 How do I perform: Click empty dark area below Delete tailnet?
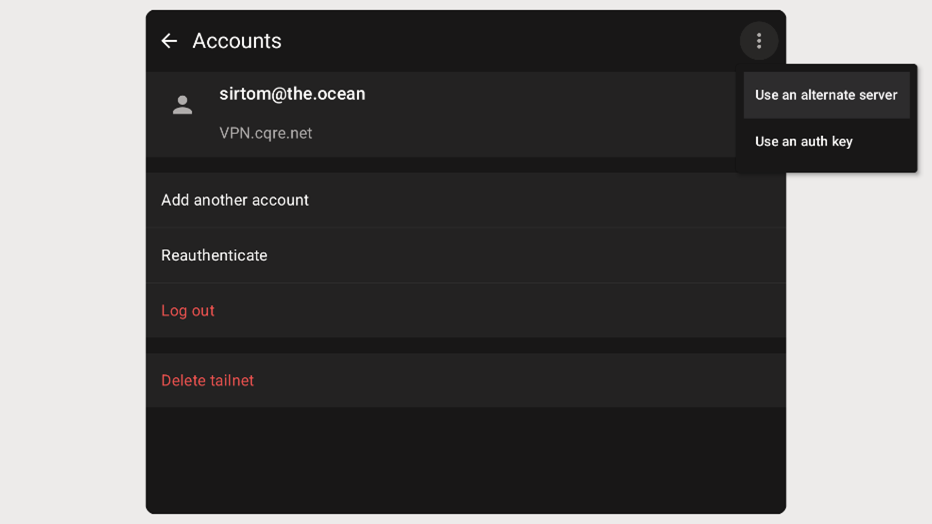pos(465,460)
